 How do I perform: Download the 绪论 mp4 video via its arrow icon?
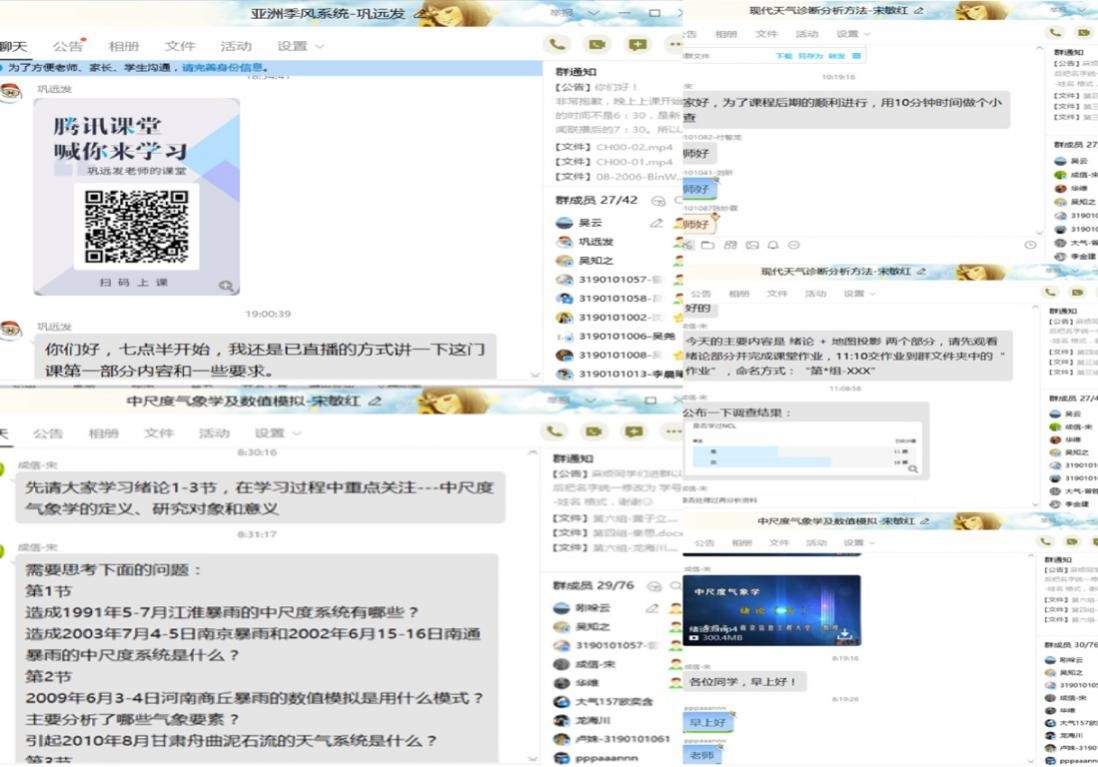point(845,635)
